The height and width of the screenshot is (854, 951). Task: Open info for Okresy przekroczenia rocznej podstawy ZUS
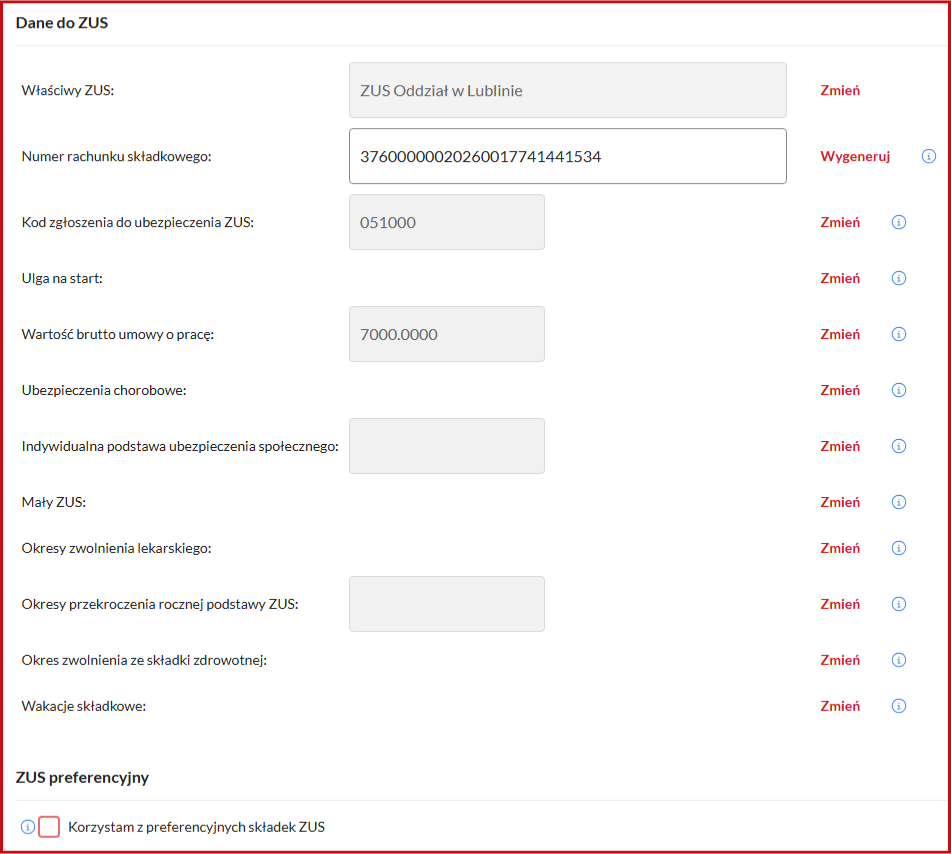[x=899, y=604]
